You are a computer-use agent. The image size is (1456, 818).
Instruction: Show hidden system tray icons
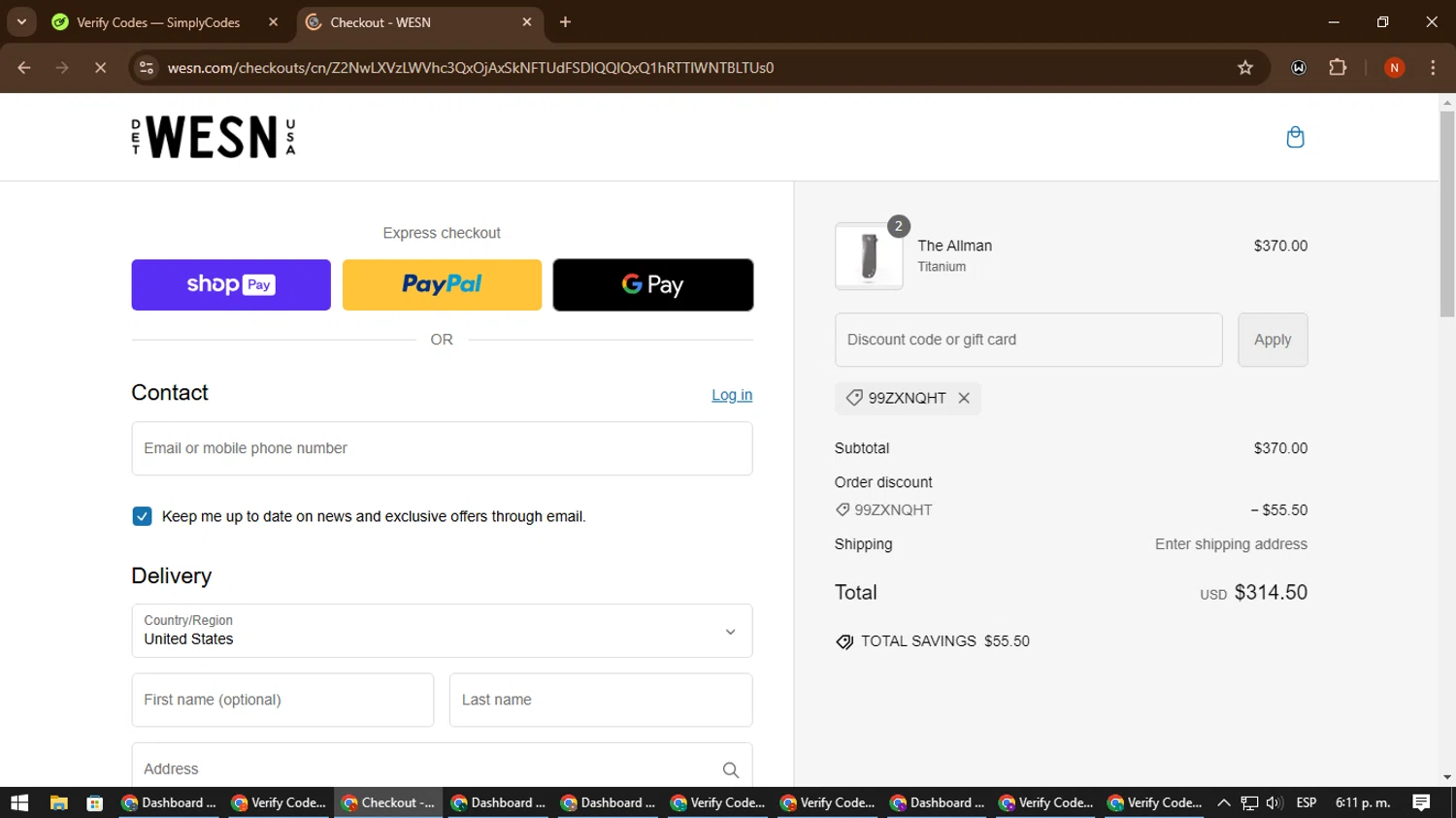click(x=1223, y=802)
